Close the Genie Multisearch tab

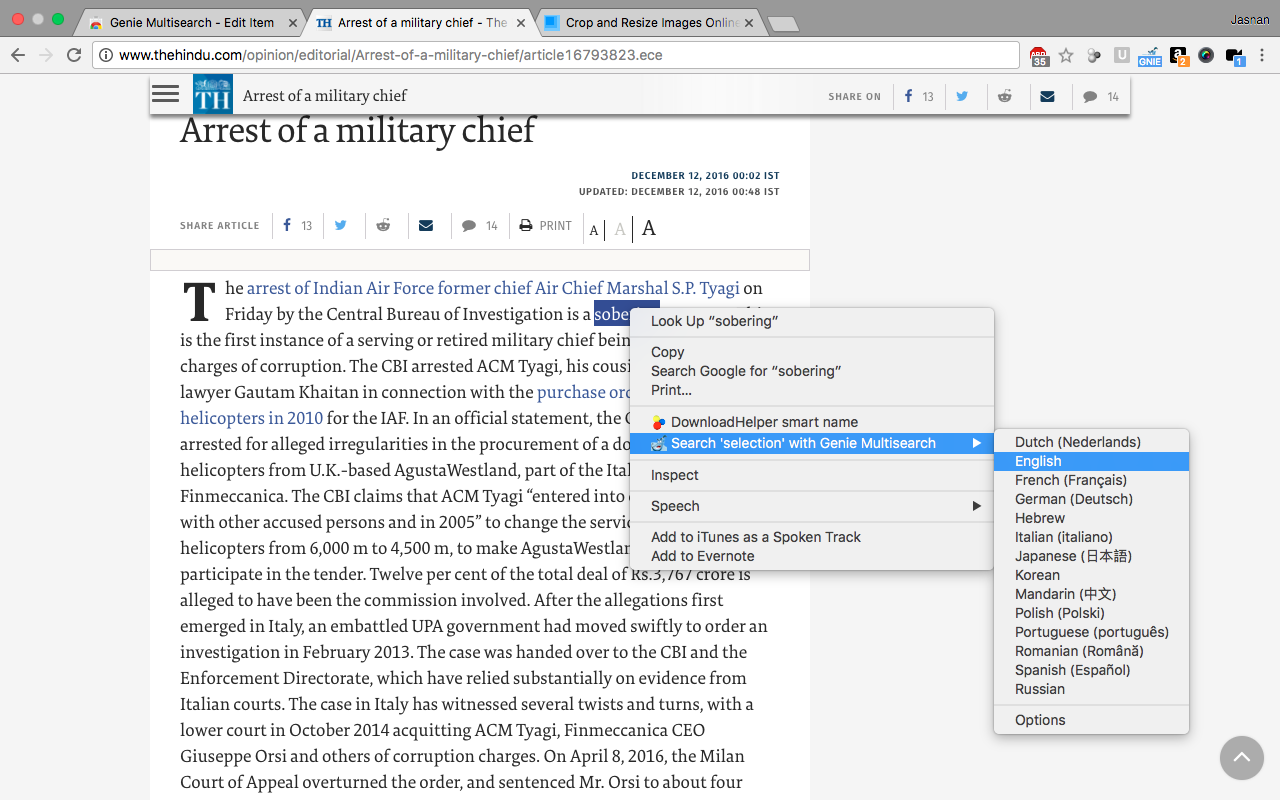pos(292,22)
